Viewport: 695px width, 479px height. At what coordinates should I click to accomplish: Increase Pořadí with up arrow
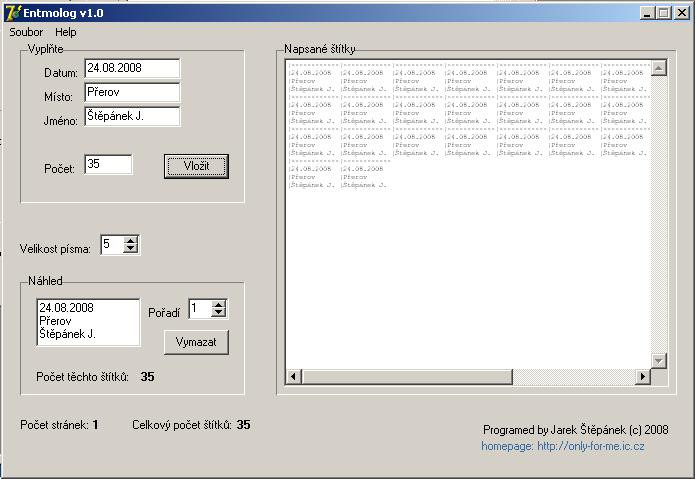219,305
